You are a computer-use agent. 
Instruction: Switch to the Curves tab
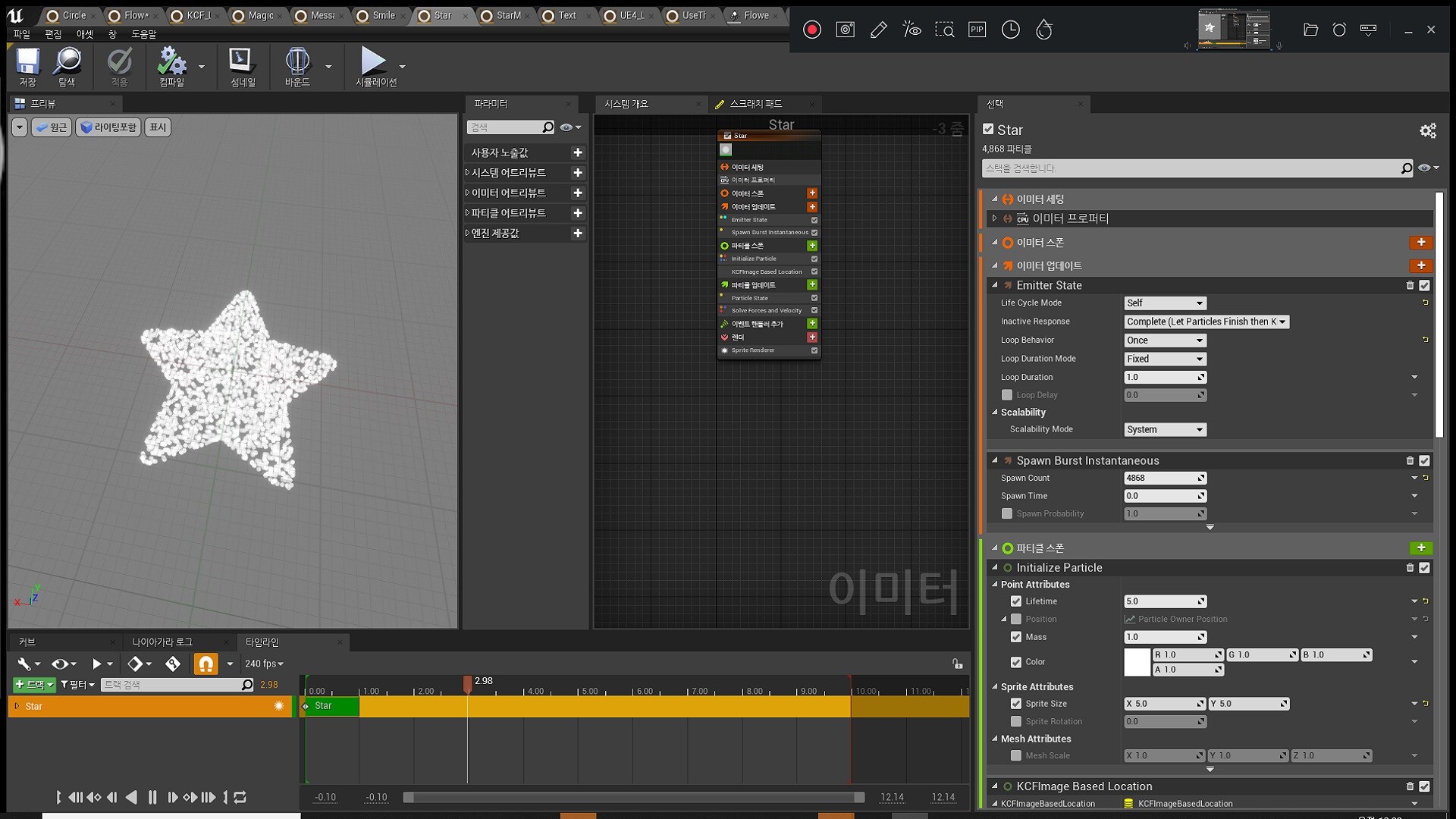pos(27,642)
